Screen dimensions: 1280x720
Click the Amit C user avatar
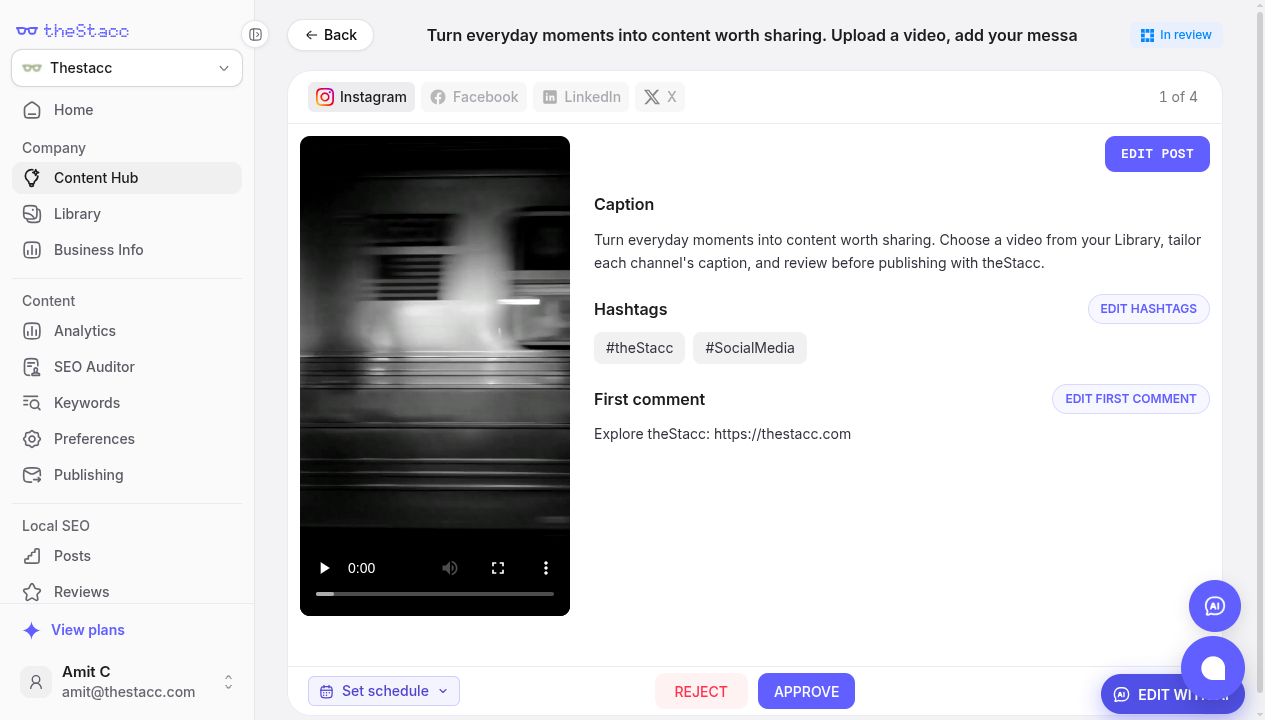pos(36,682)
